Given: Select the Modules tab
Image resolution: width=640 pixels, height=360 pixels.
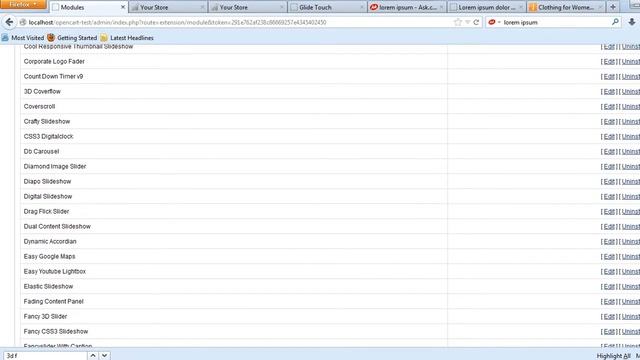Looking at the screenshot, I should click(88, 7).
